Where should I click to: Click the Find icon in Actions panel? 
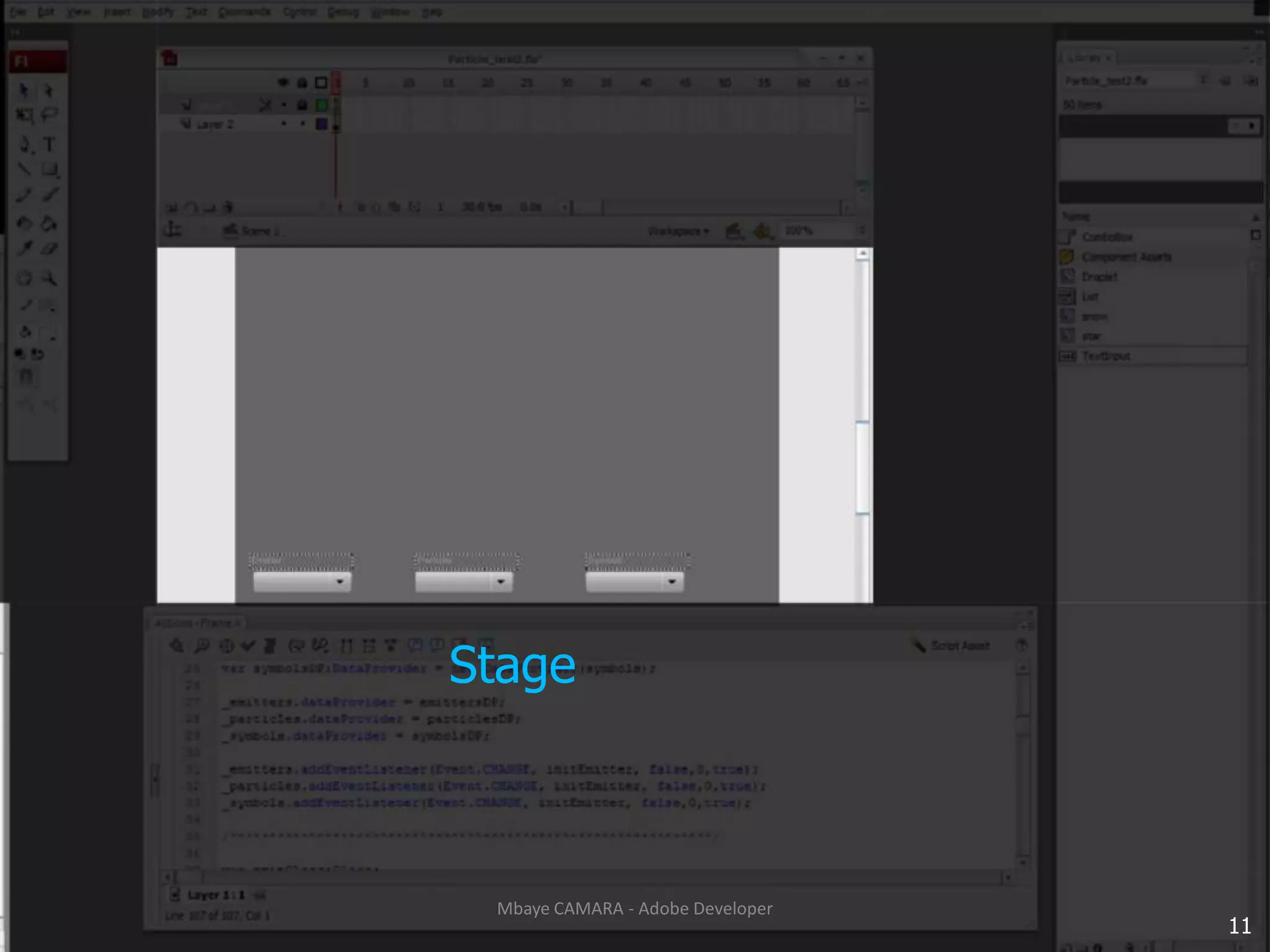202,646
